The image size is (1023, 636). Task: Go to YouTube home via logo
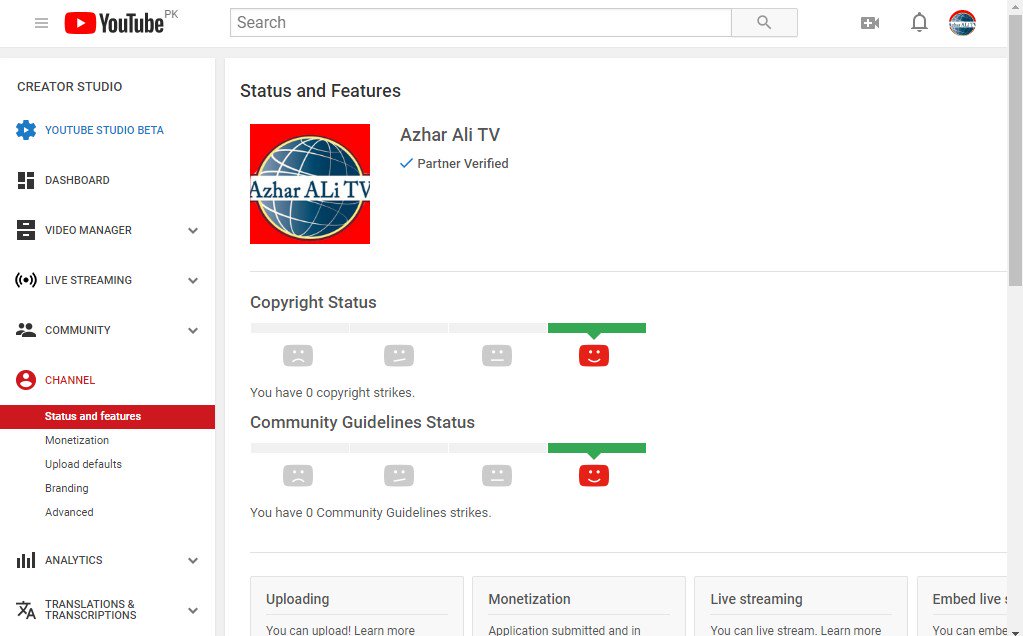[114, 23]
